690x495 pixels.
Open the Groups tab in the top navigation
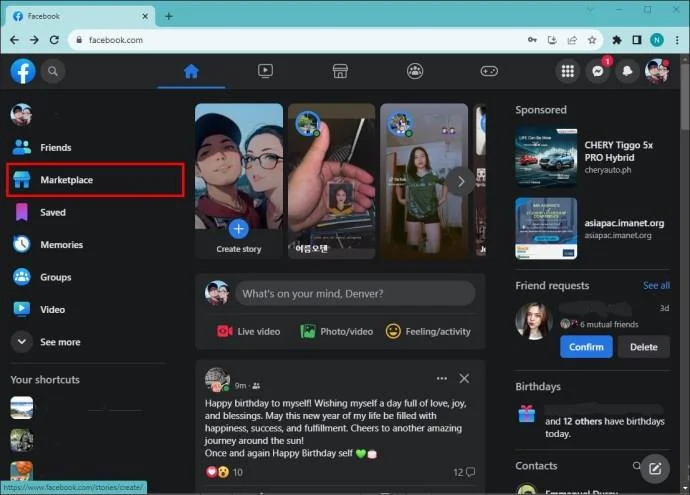pyautogui.click(x=415, y=71)
